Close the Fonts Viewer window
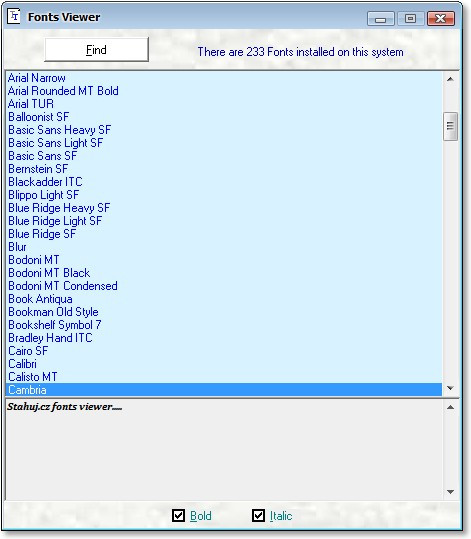 [x=441, y=19]
